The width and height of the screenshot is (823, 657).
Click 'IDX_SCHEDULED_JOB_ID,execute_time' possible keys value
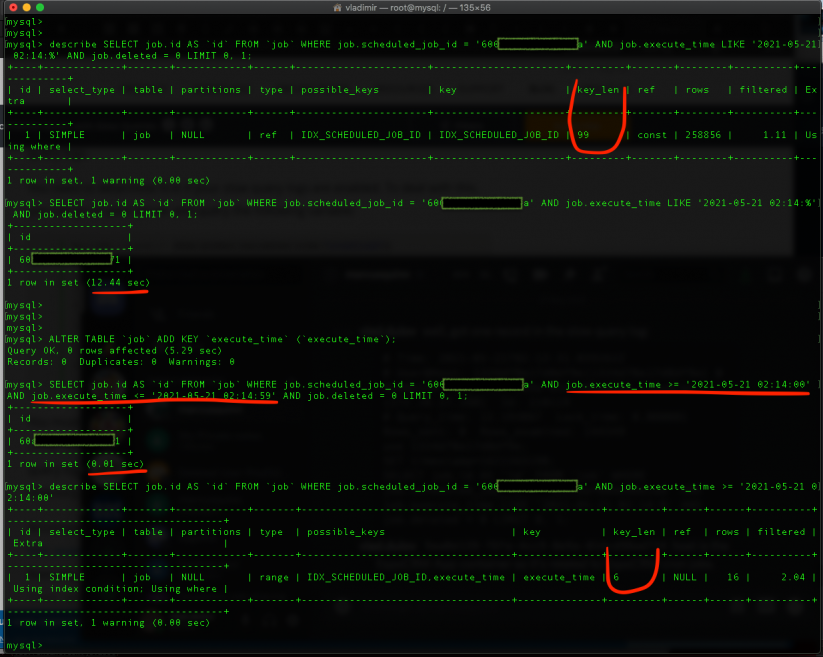(x=406, y=577)
